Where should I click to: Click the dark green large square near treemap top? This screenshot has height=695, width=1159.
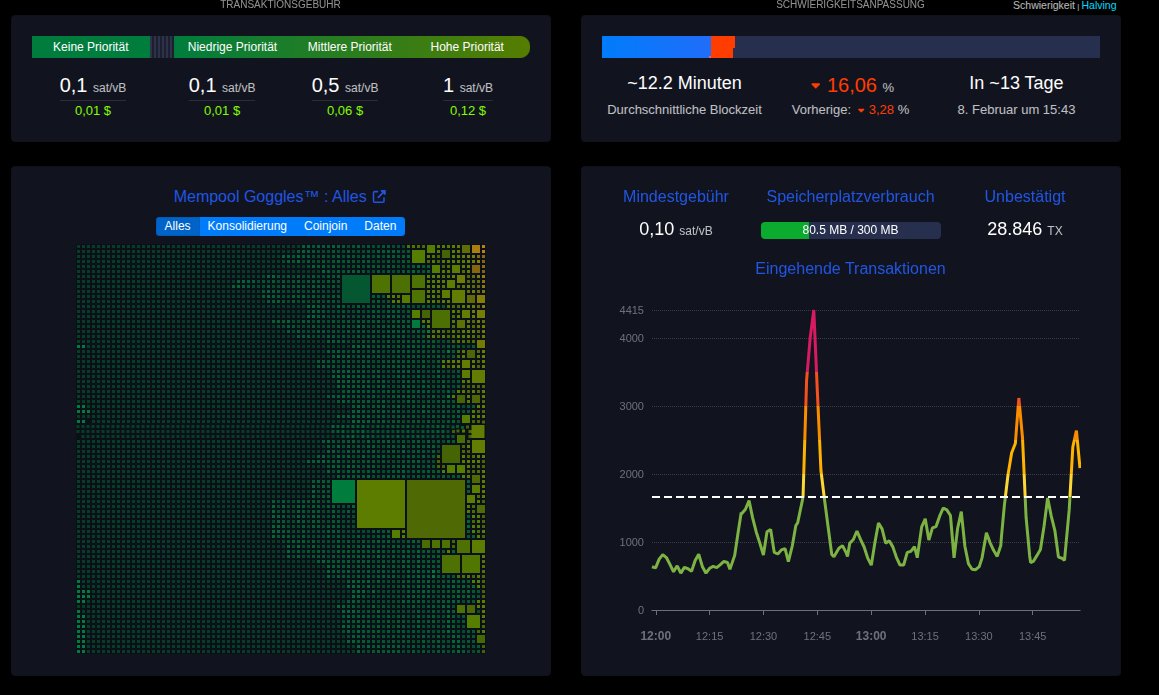tap(356, 288)
